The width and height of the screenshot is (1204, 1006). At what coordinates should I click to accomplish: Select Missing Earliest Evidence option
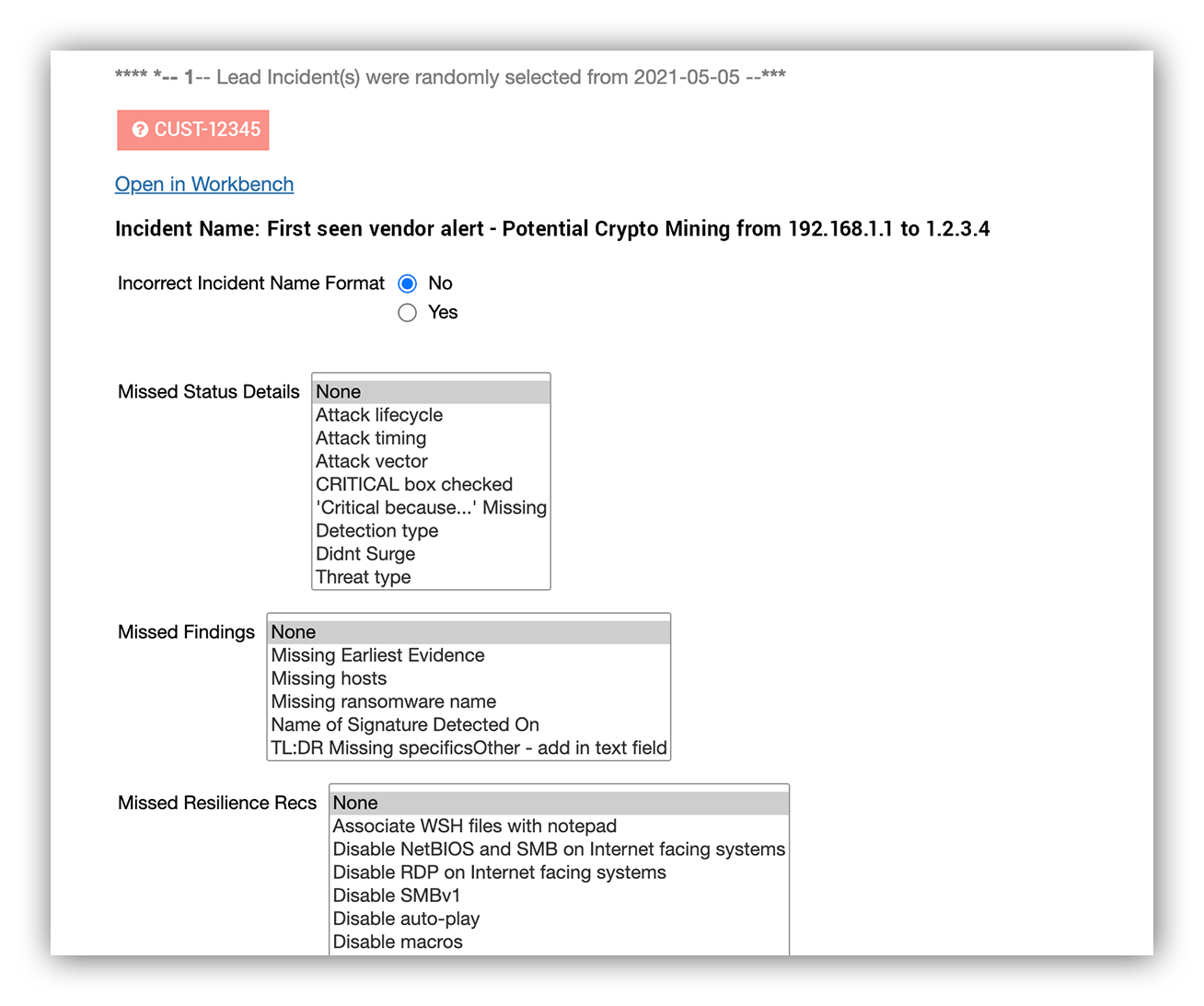pyautogui.click(x=469, y=655)
